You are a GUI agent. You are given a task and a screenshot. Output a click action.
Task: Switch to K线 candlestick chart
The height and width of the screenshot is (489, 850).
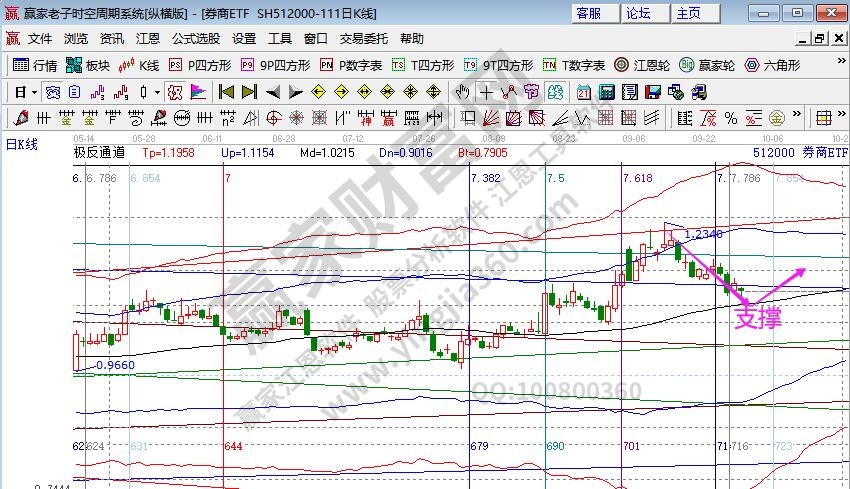tap(139, 65)
